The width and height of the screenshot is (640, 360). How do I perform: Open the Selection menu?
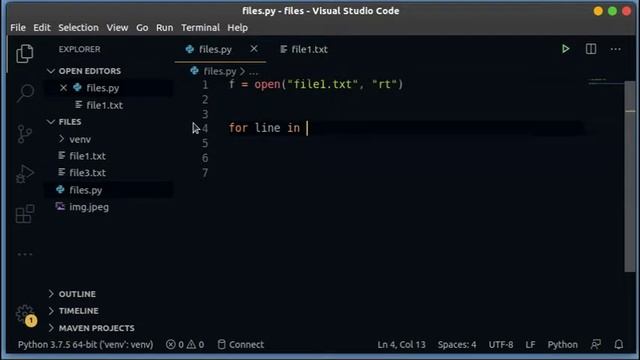click(78, 27)
